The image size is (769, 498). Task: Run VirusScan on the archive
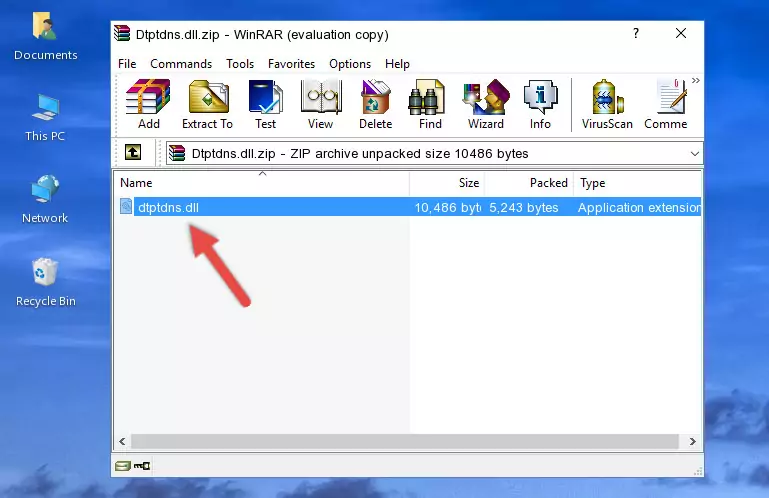tap(607, 104)
